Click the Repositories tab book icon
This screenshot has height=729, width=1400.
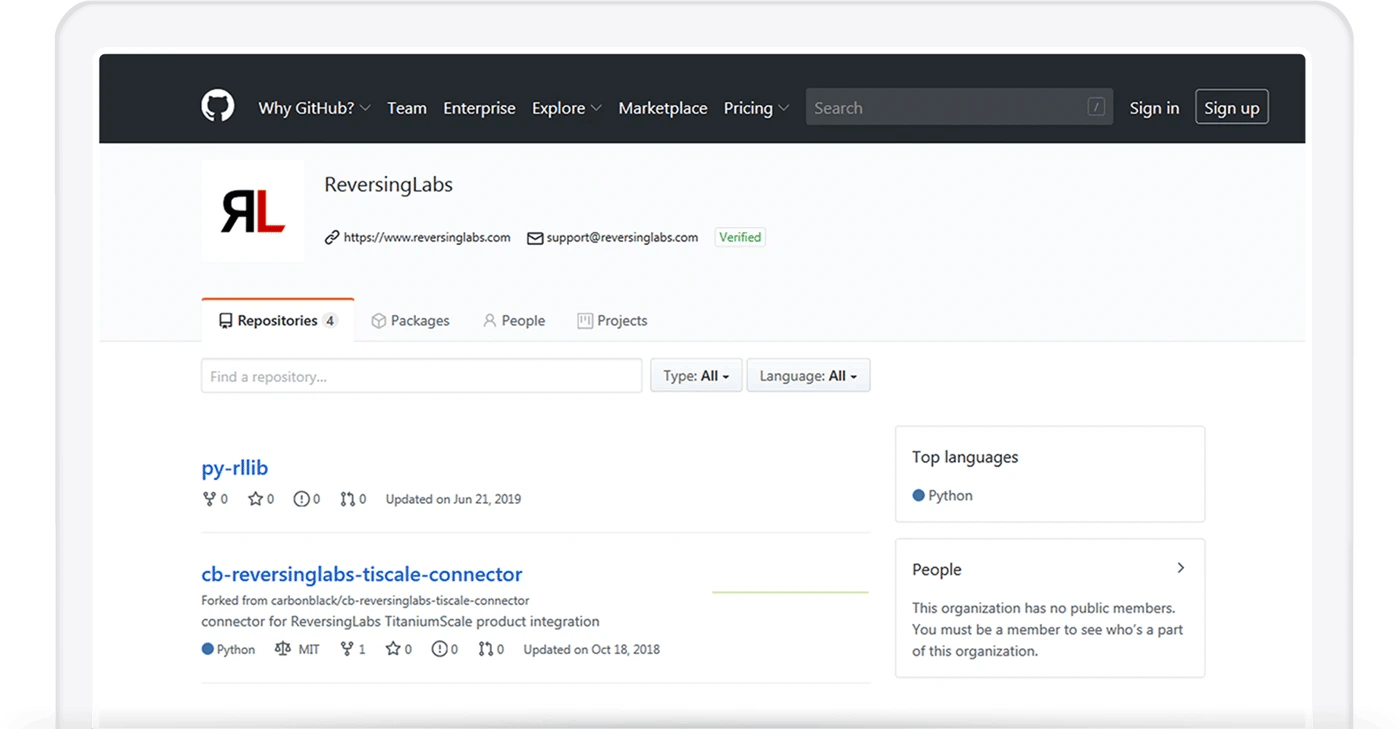[x=225, y=321]
